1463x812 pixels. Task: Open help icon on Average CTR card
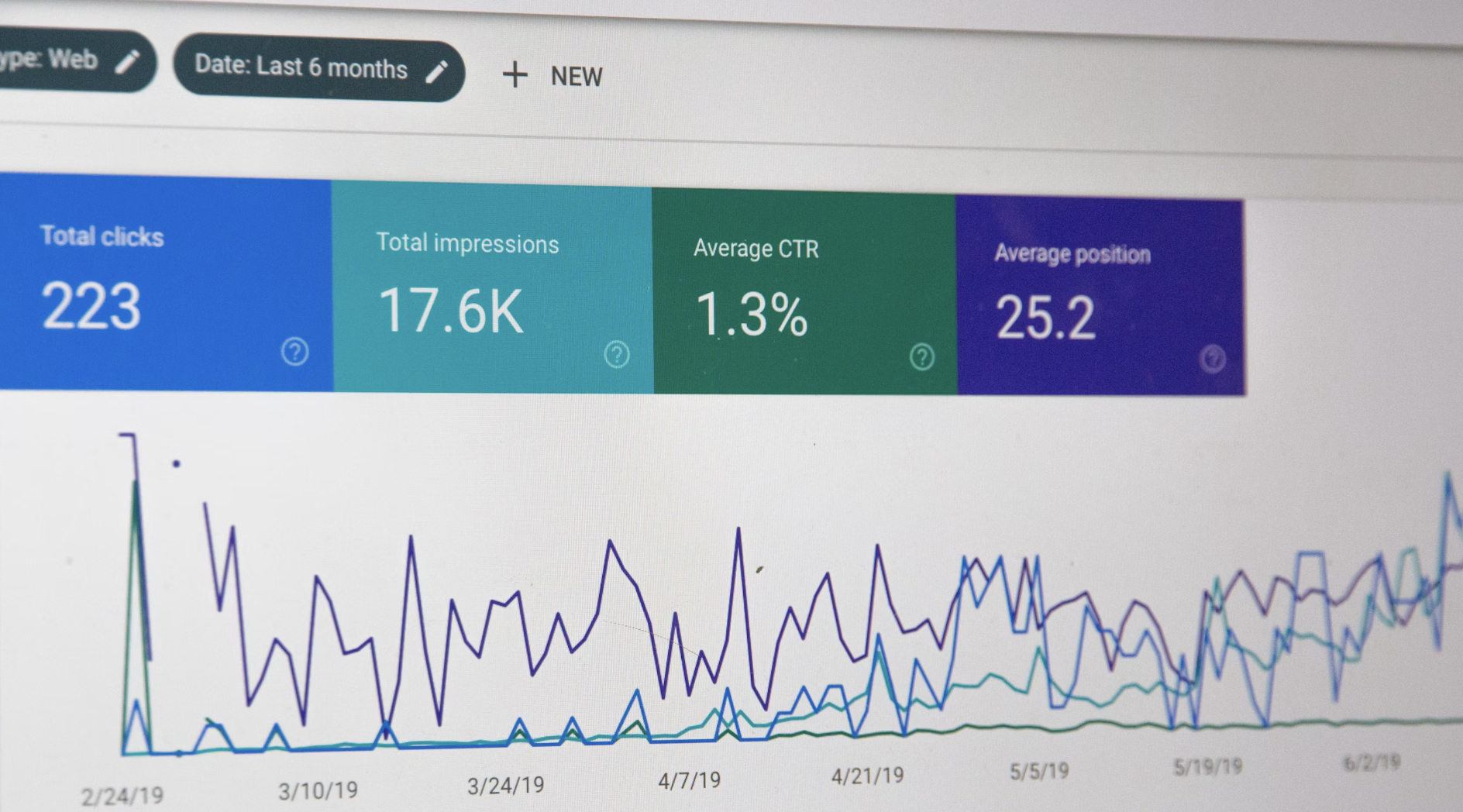(x=922, y=357)
